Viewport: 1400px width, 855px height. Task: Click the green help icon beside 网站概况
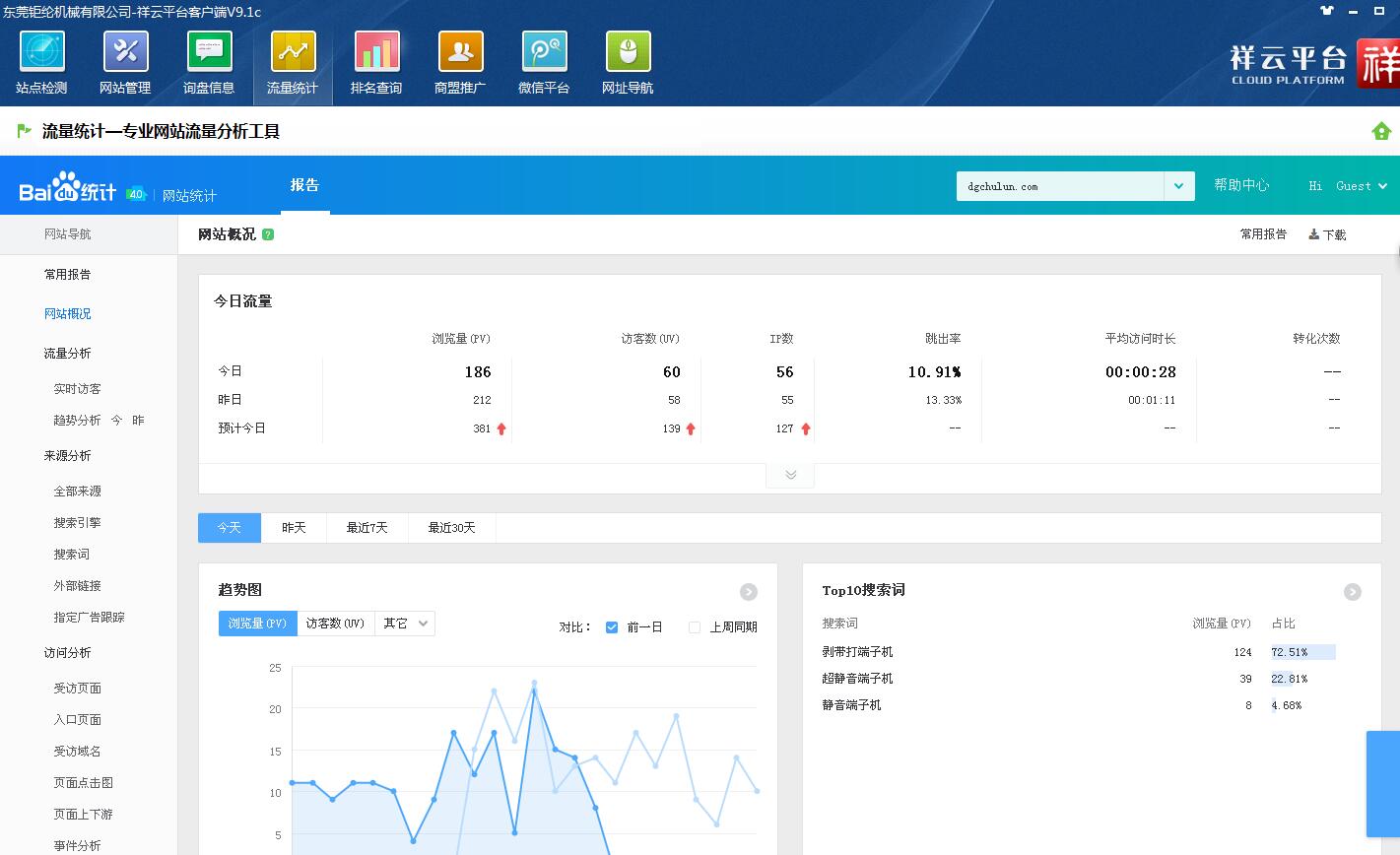(x=268, y=234)
